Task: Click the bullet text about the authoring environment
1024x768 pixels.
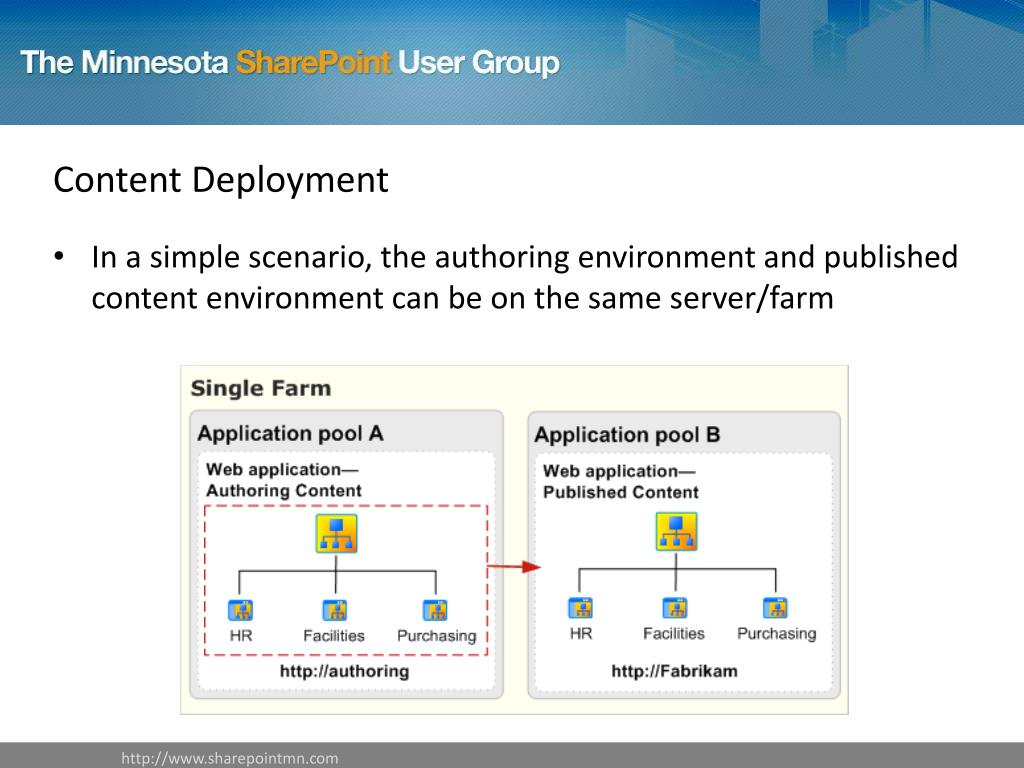Action: (524, 278)
